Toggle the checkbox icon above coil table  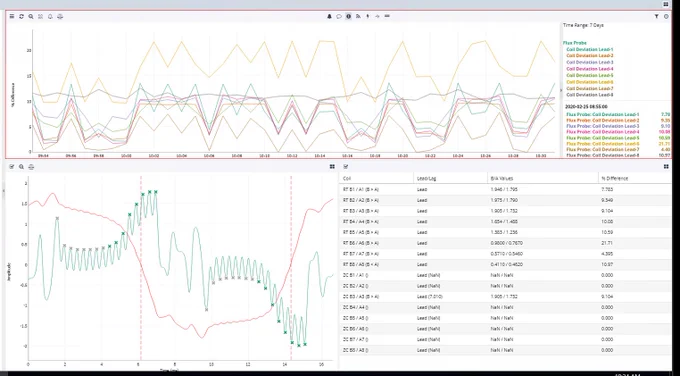(346, 167)
